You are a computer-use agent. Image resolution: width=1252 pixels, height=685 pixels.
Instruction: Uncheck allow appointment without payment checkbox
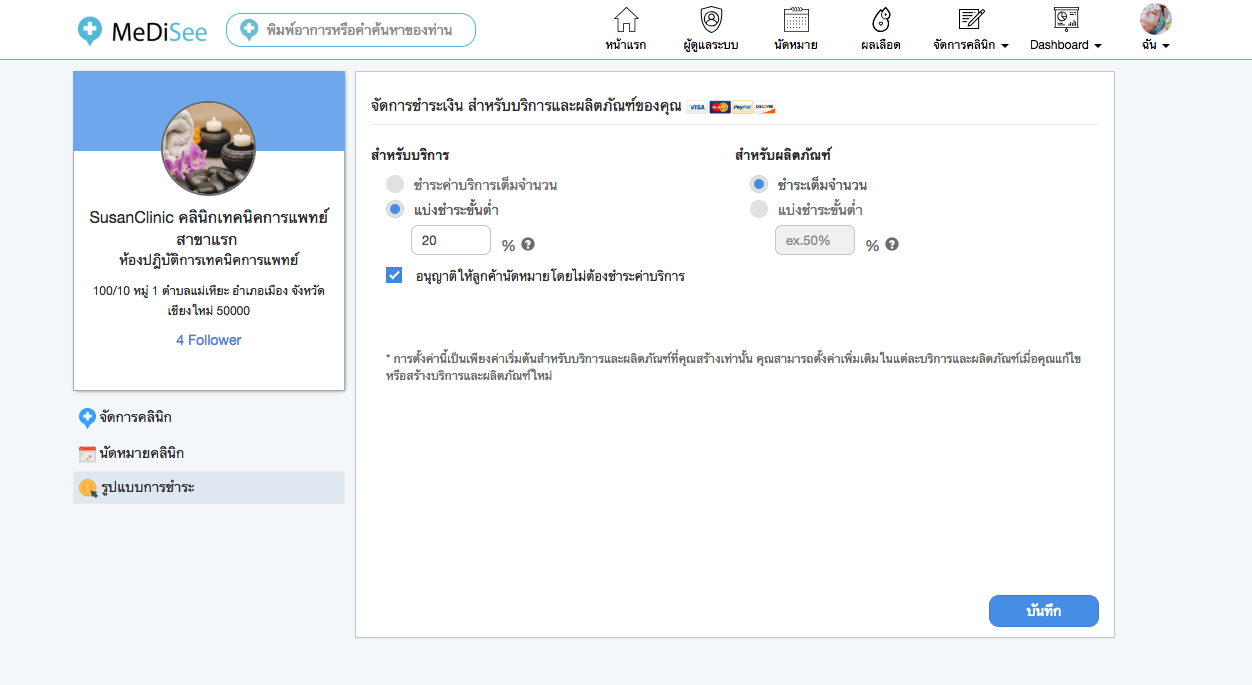coord(394,275)
